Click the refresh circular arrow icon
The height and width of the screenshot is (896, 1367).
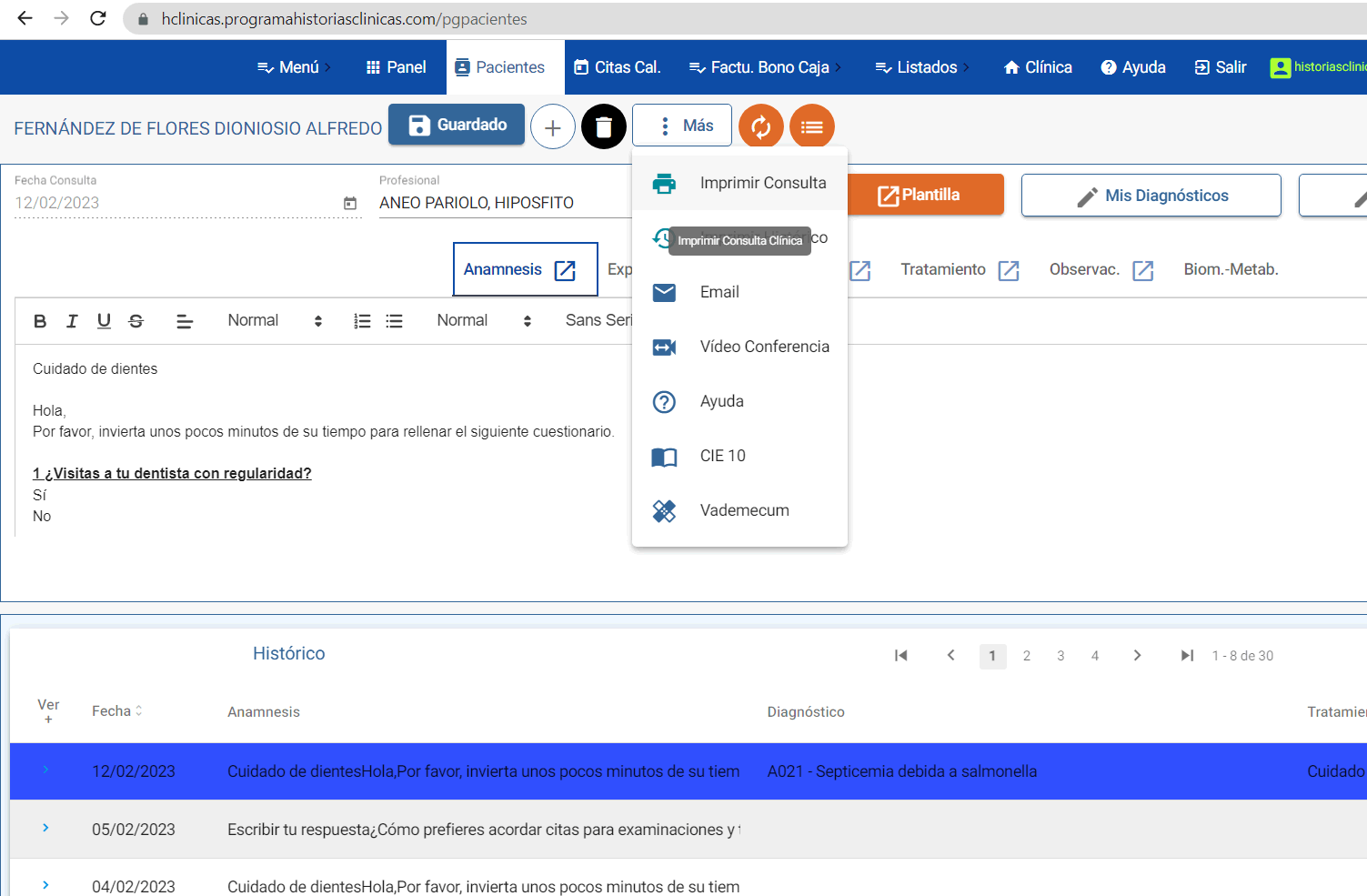[761, 126]
